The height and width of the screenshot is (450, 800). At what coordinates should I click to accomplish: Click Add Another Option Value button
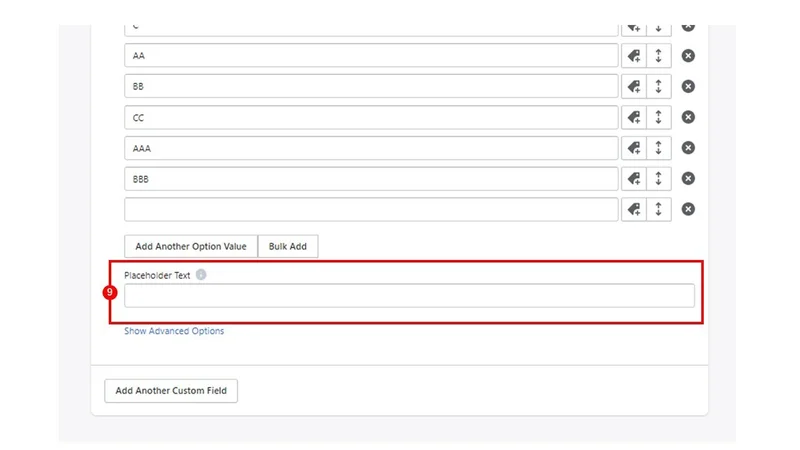[x=191, y=246]
